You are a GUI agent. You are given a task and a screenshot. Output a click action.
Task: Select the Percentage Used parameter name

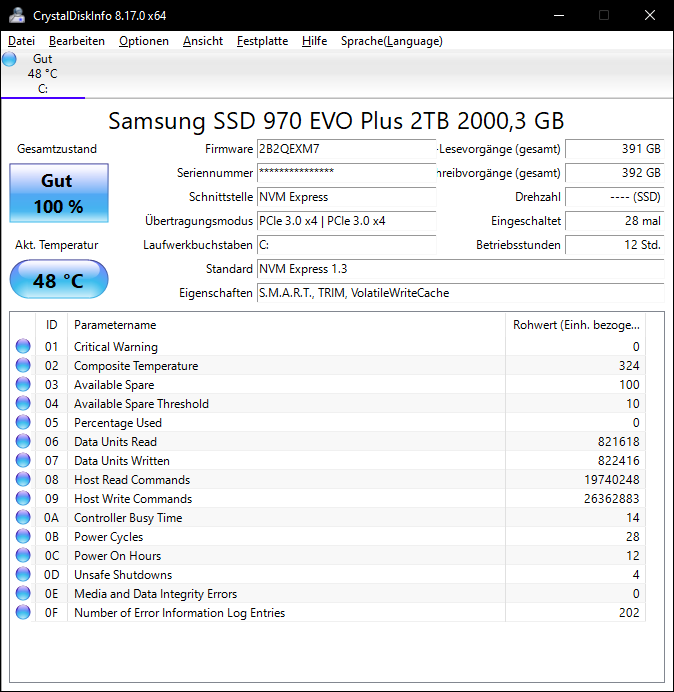[x=118, y=423]
